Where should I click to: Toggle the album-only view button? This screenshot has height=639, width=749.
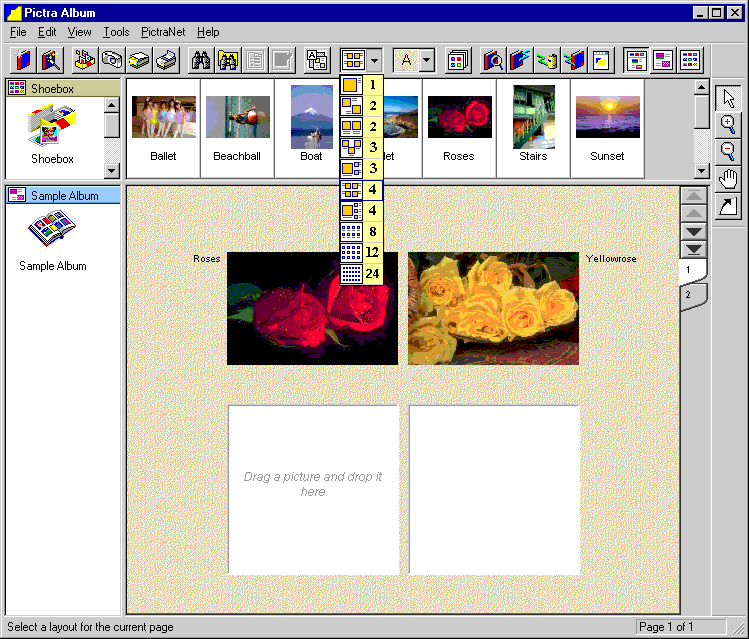pos(663,60)
